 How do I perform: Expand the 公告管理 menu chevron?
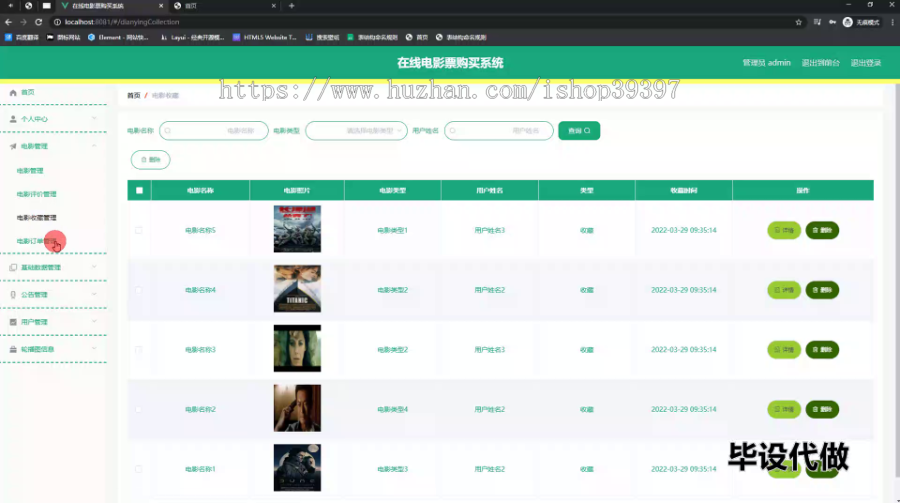[x=94, y=295]
